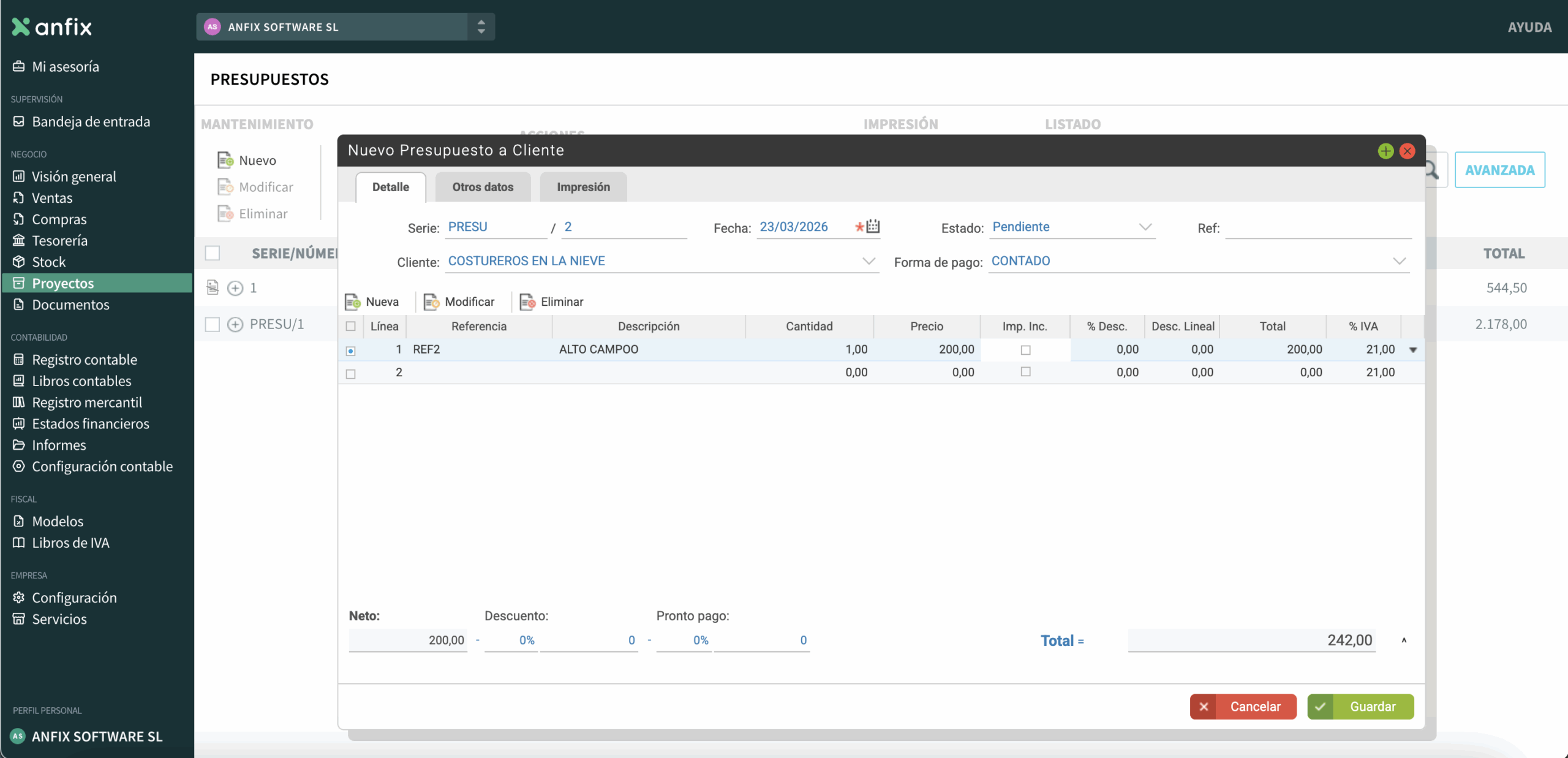Click the Eliminar line icon in dialog

[x=527, y=301]
